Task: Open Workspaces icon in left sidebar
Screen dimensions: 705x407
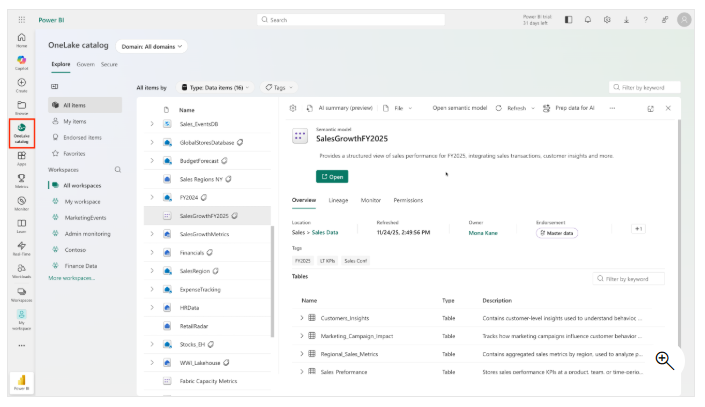Action: [22, 294]
